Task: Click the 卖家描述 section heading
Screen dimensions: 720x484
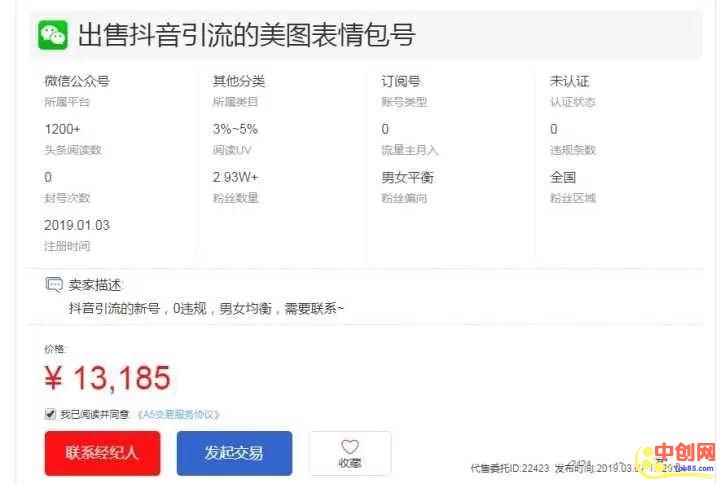Action: tap(95, 285)
